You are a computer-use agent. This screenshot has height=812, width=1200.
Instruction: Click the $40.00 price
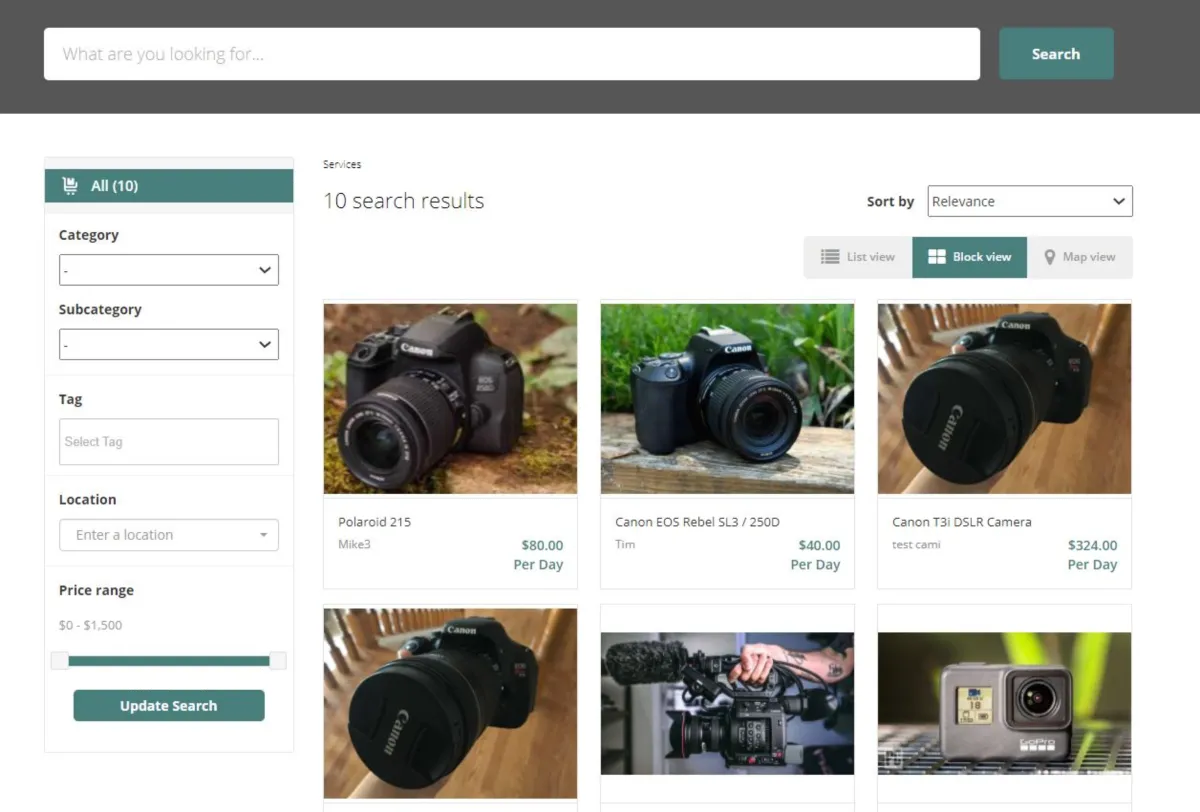819,546
